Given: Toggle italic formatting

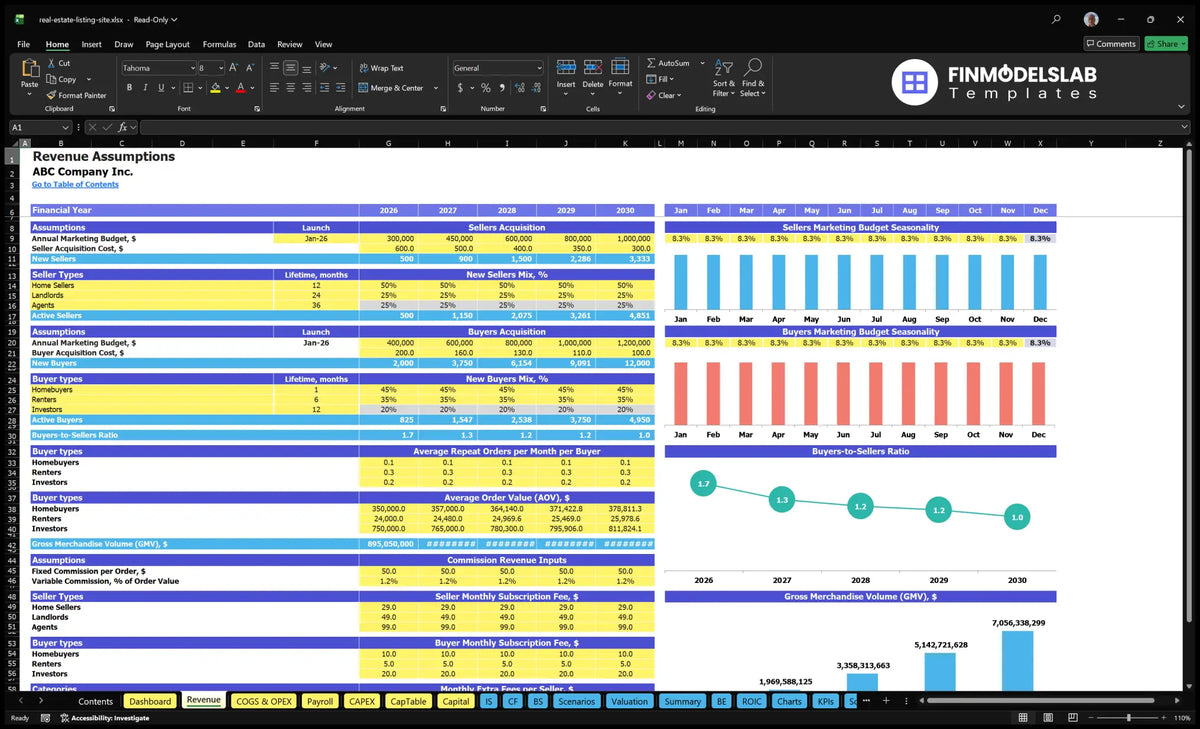Looking at the screenshot, I should tap(144, 88).
